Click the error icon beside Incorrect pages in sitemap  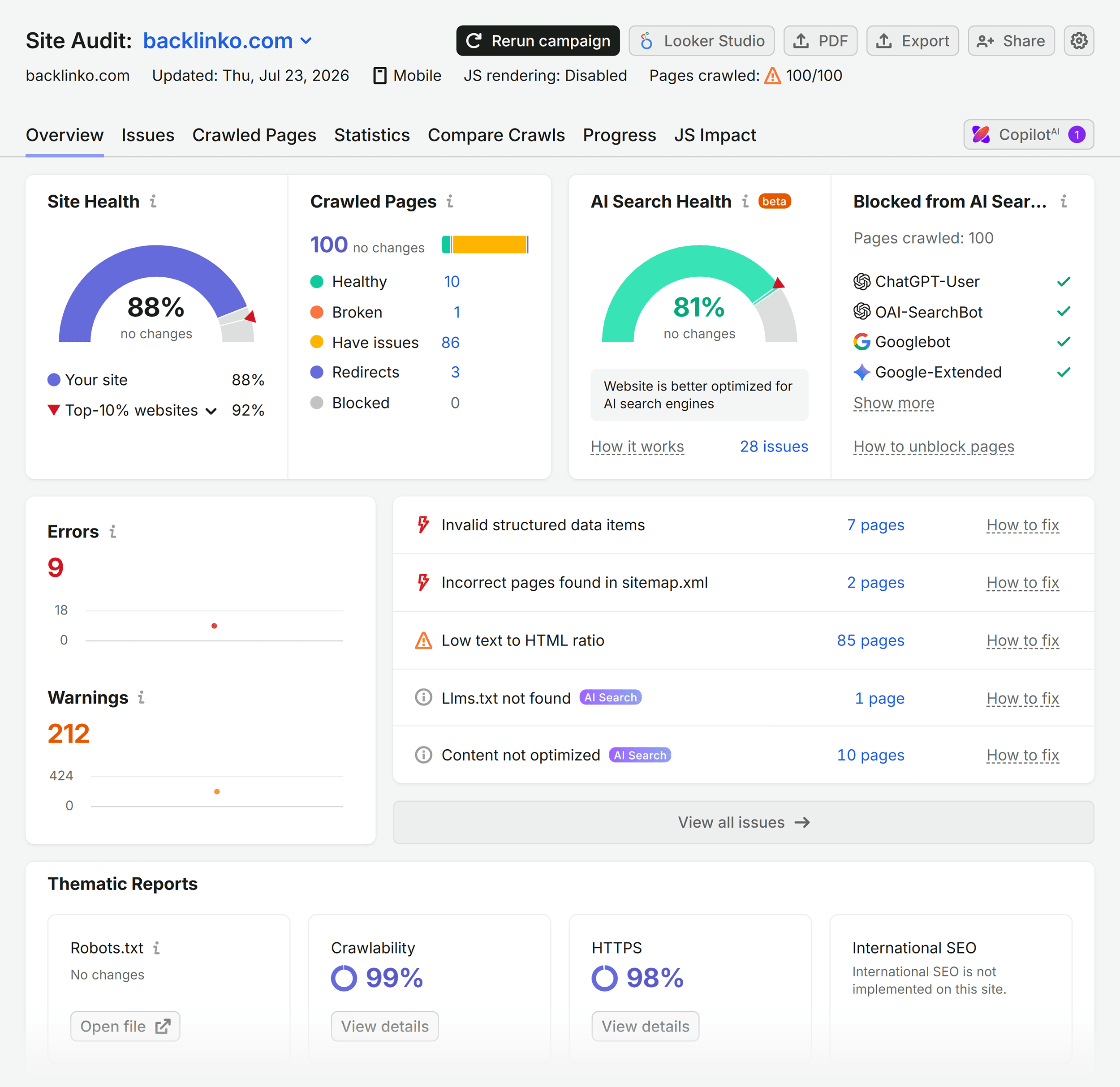[x=423, y=582]
